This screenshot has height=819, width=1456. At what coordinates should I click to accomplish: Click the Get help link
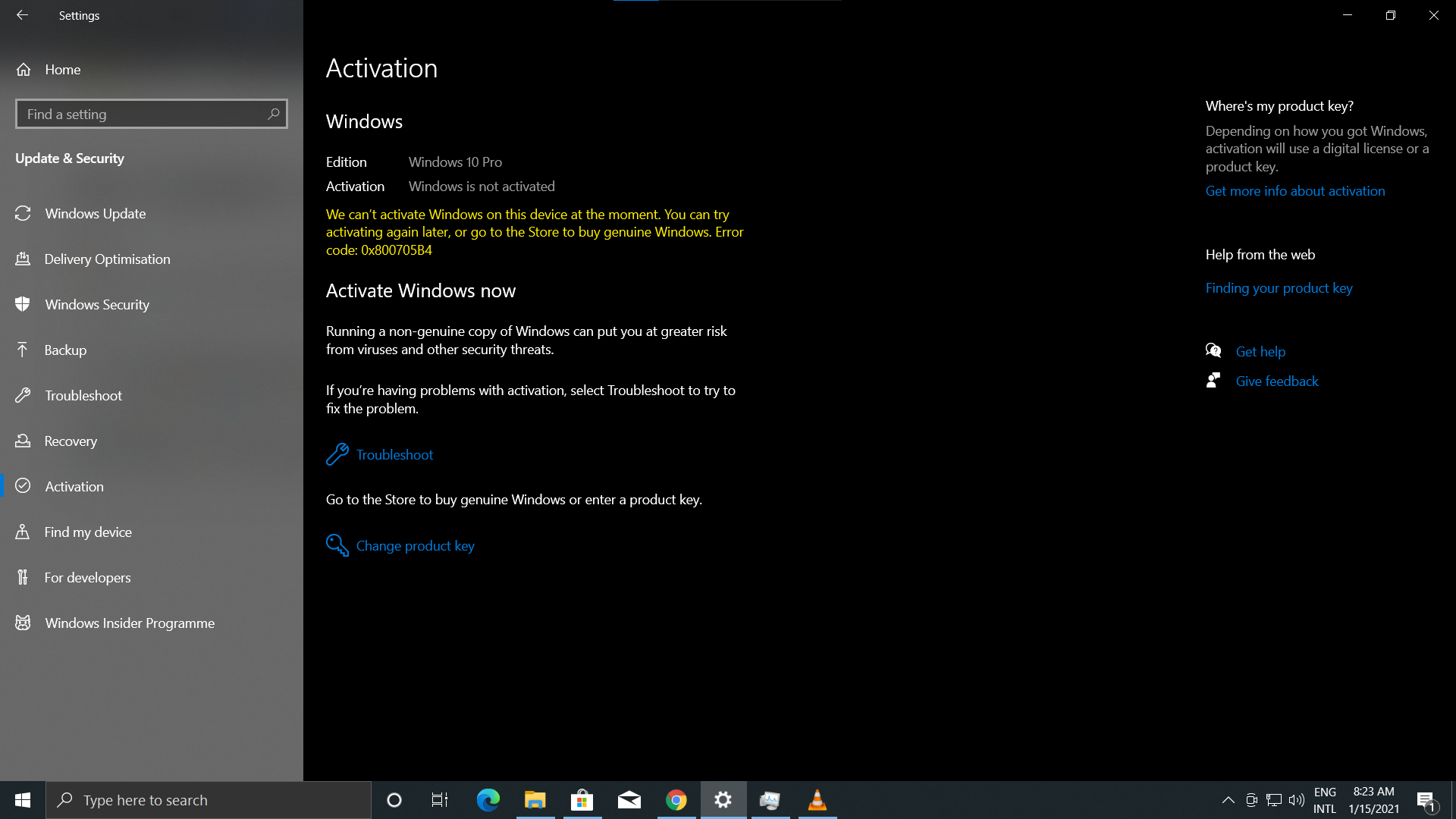(1260, 351)
